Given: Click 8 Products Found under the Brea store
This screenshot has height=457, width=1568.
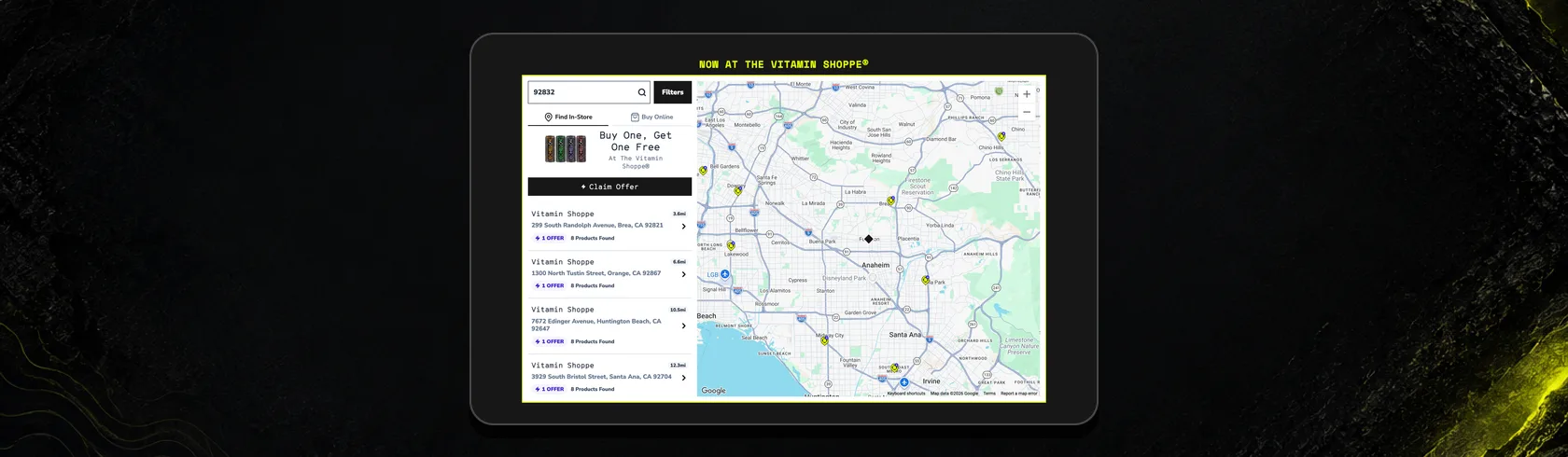Looking at the screenshot, I should tap(593, 238).
